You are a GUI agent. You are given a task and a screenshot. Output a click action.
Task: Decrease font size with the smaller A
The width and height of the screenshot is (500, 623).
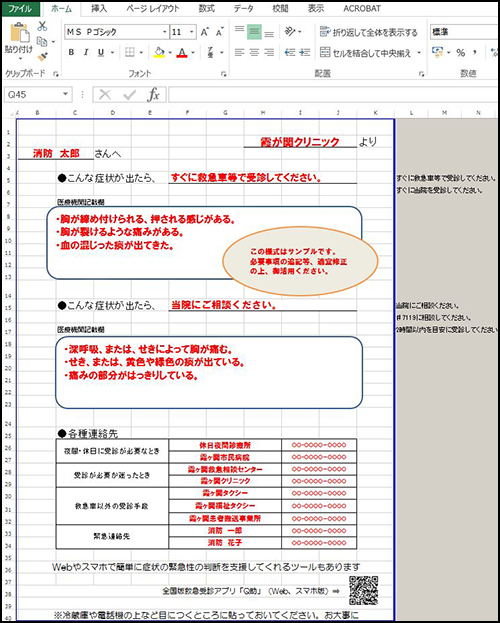219,32
